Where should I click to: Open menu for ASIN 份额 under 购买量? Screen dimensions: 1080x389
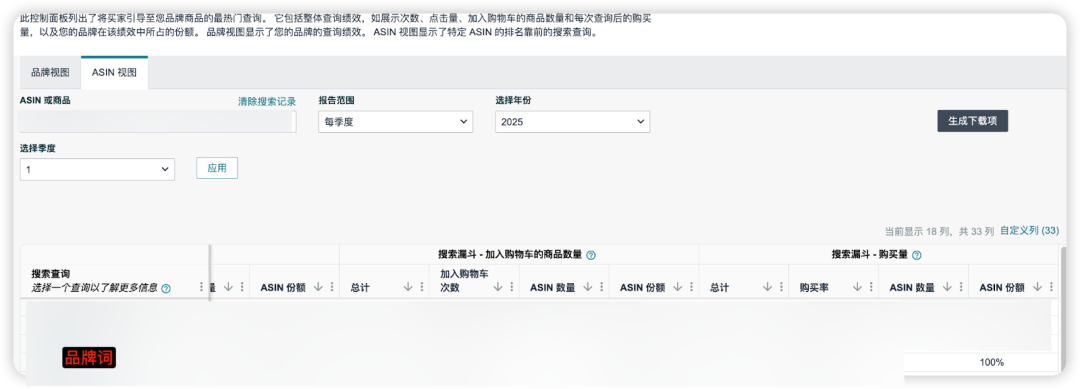[1051, 288]
